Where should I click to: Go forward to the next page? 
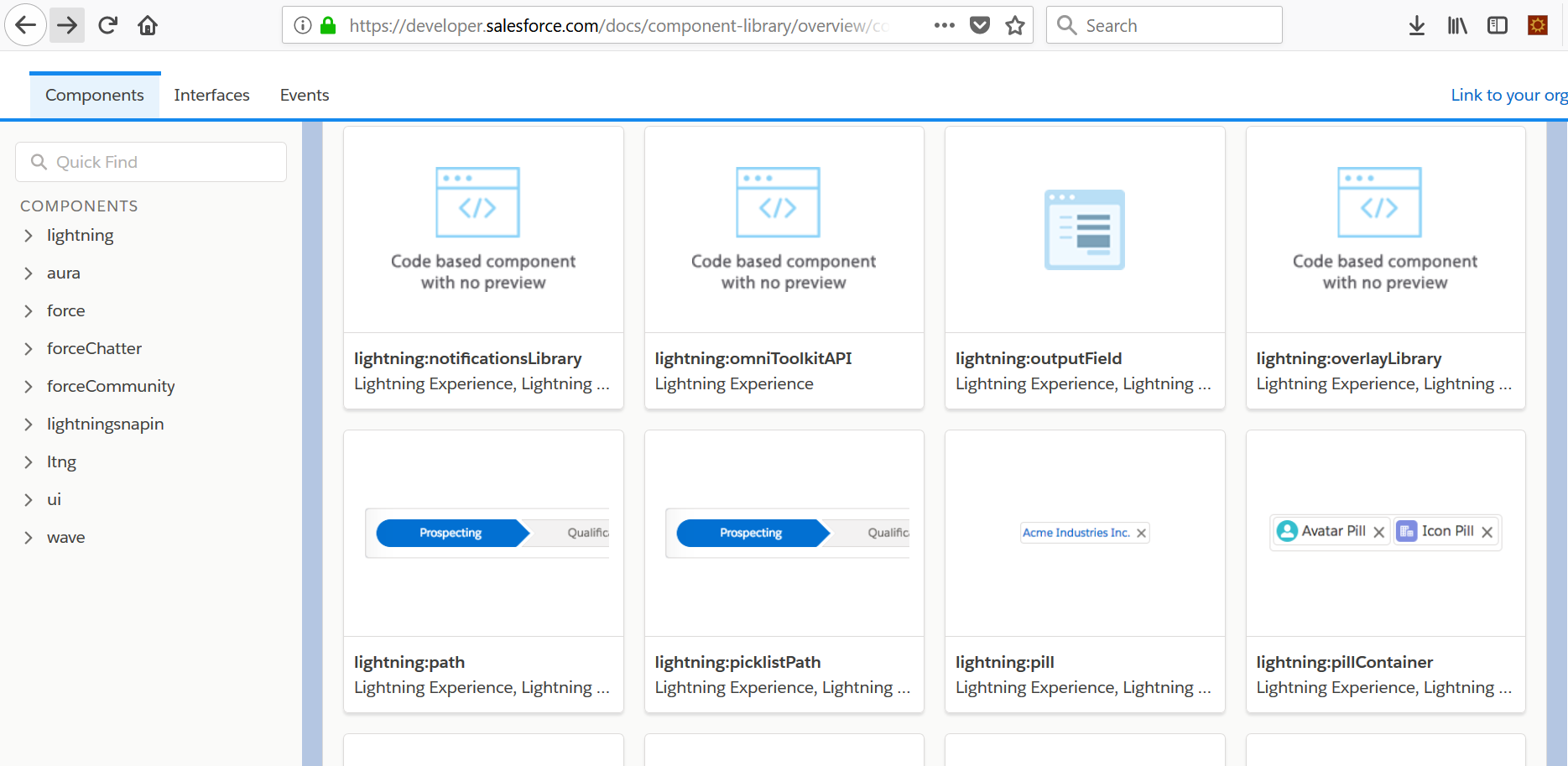(67, 25)
